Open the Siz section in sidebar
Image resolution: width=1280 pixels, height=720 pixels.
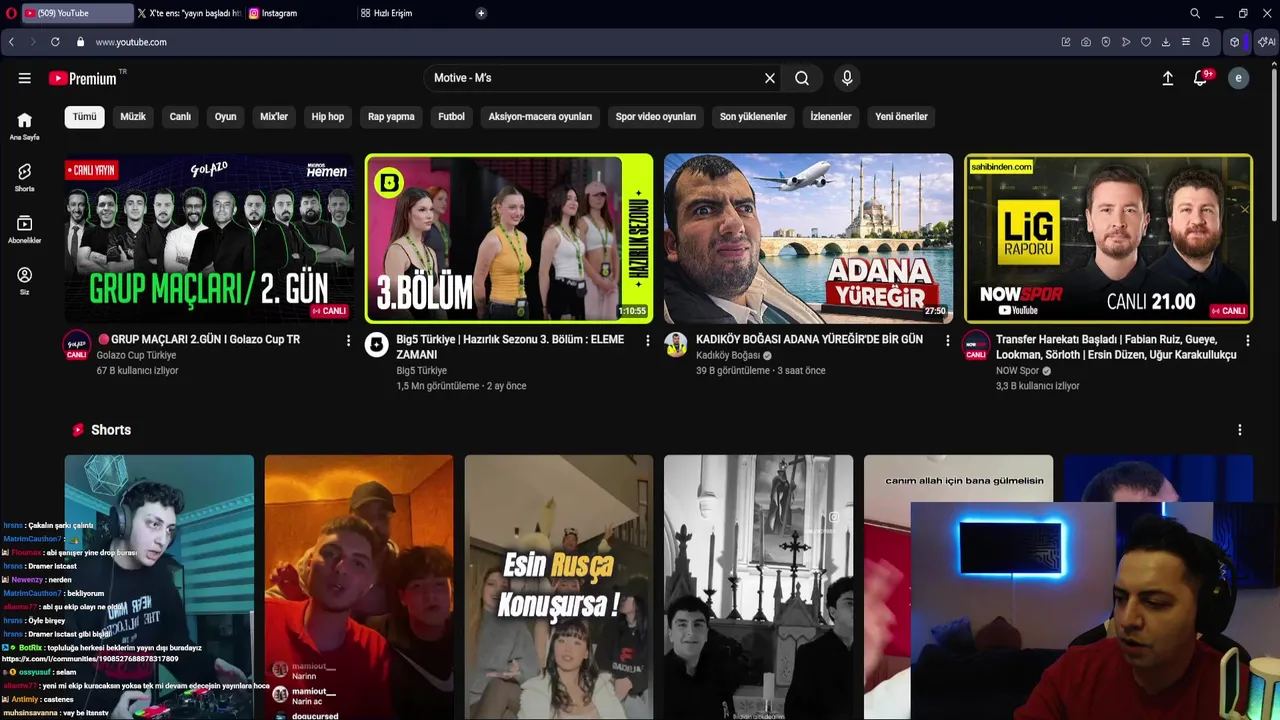(x=24, y=281)
